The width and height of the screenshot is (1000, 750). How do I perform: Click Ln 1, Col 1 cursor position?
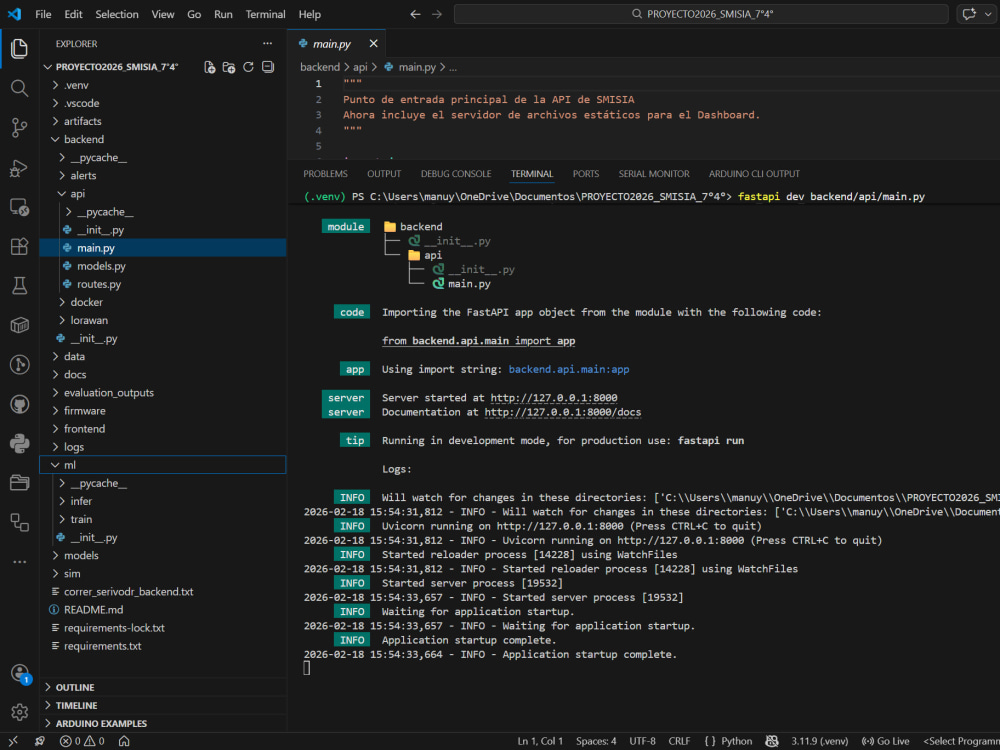(540, 741)
